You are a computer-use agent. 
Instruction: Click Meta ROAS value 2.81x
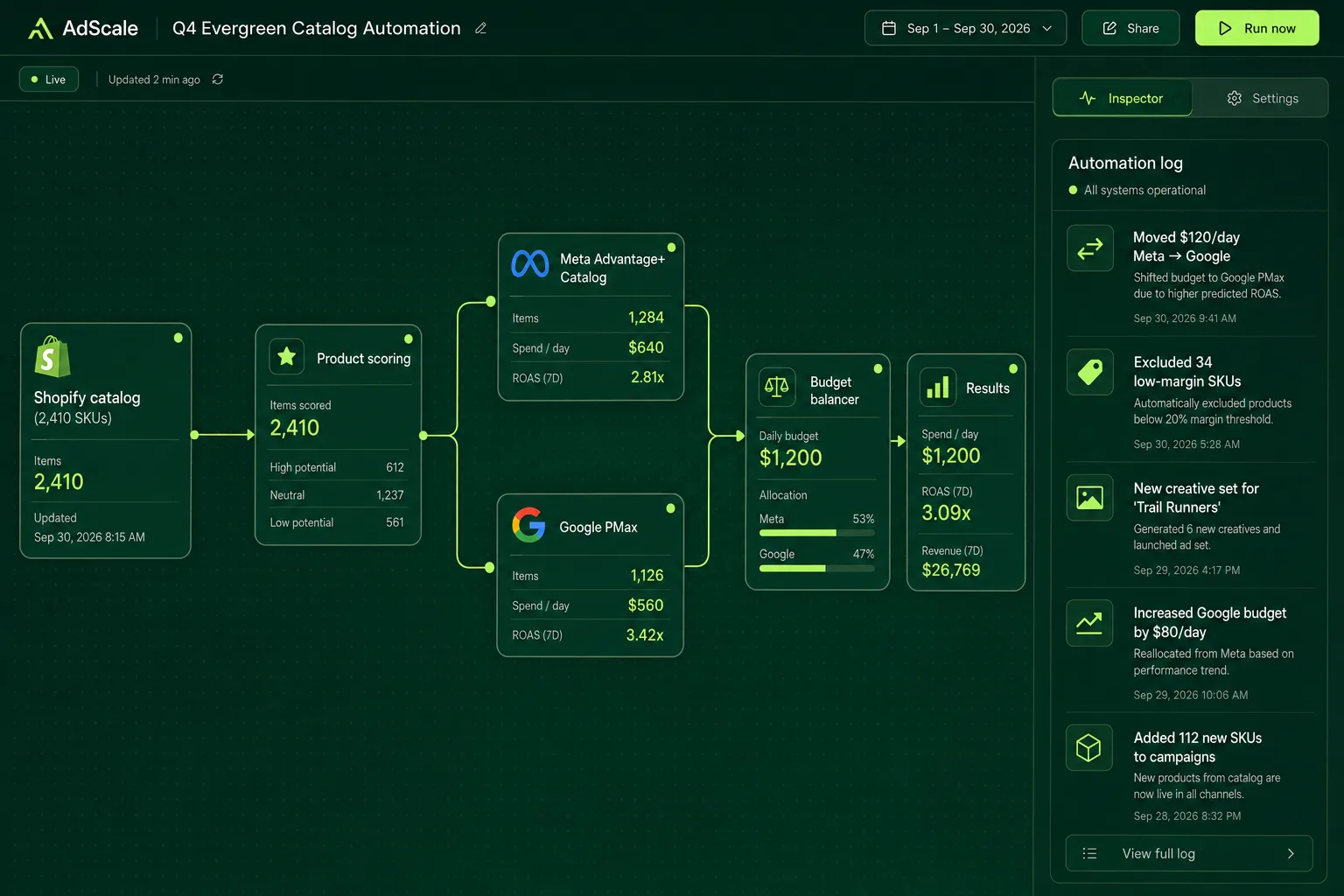tap(647, 377)
